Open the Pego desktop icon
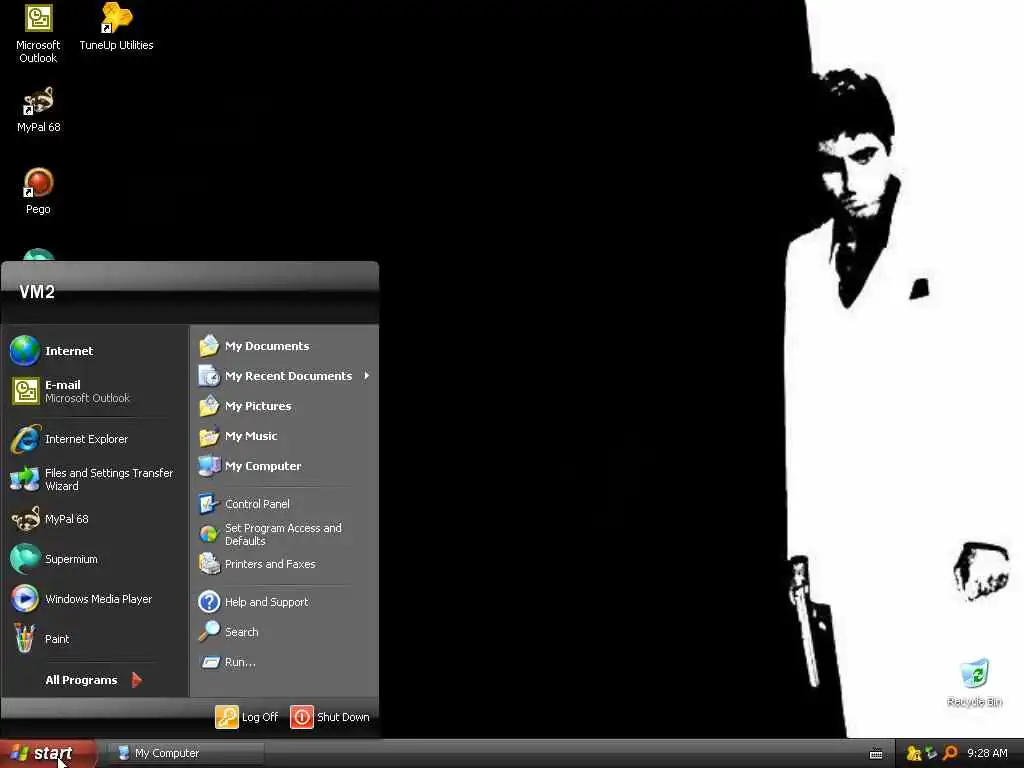 tap(38, 191)
